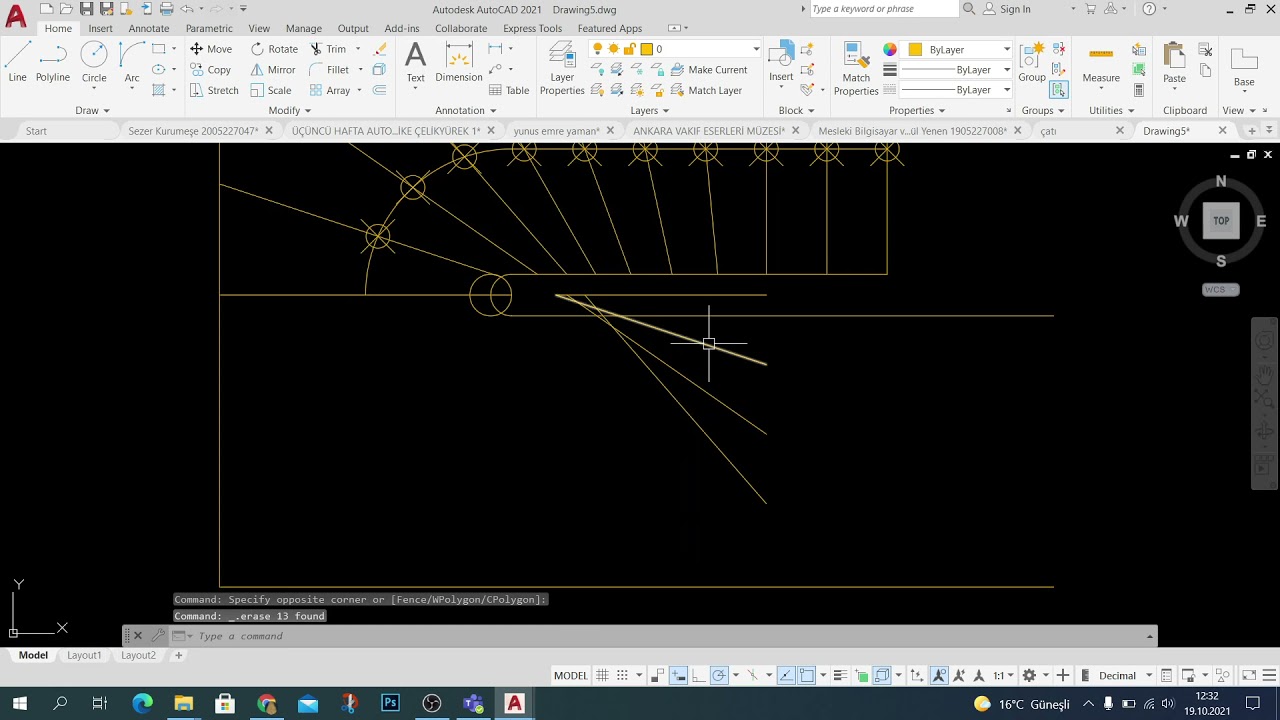This screenshot has width=1280, height=720.
Task: Click the WCS coordinate system label
Action: pos(1220,290)
